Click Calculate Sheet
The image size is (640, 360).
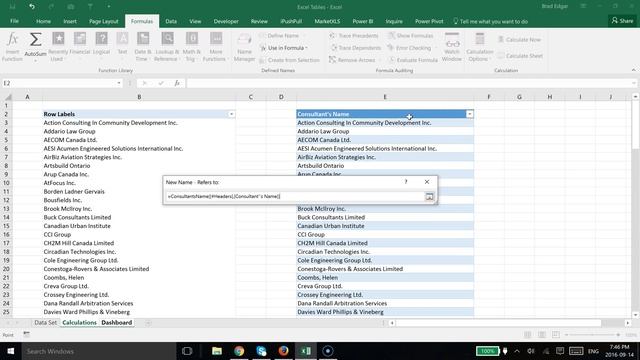(x=520, y=56)
